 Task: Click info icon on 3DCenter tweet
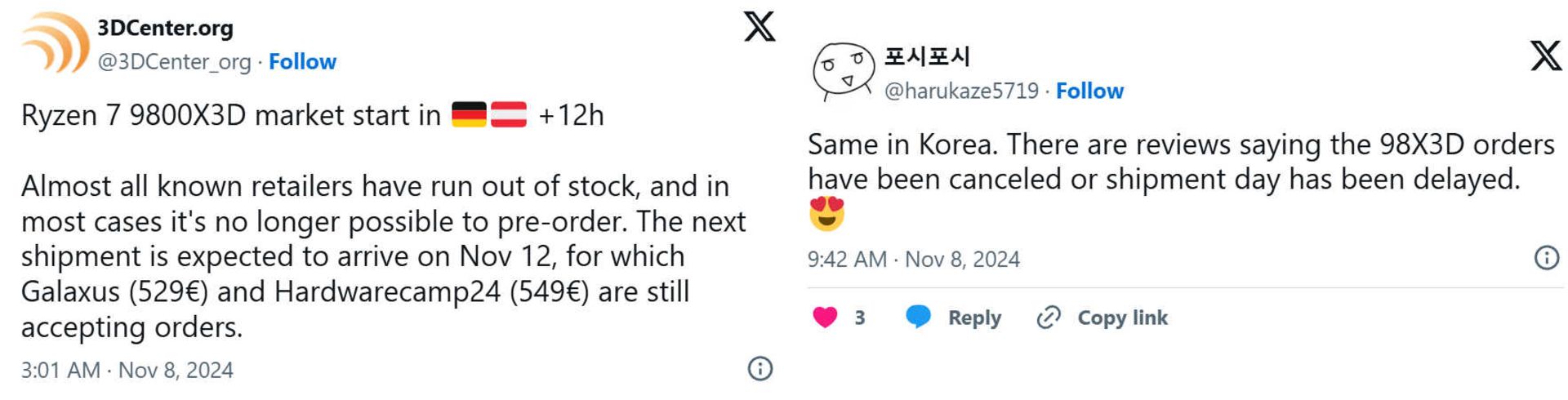point(759,369)
